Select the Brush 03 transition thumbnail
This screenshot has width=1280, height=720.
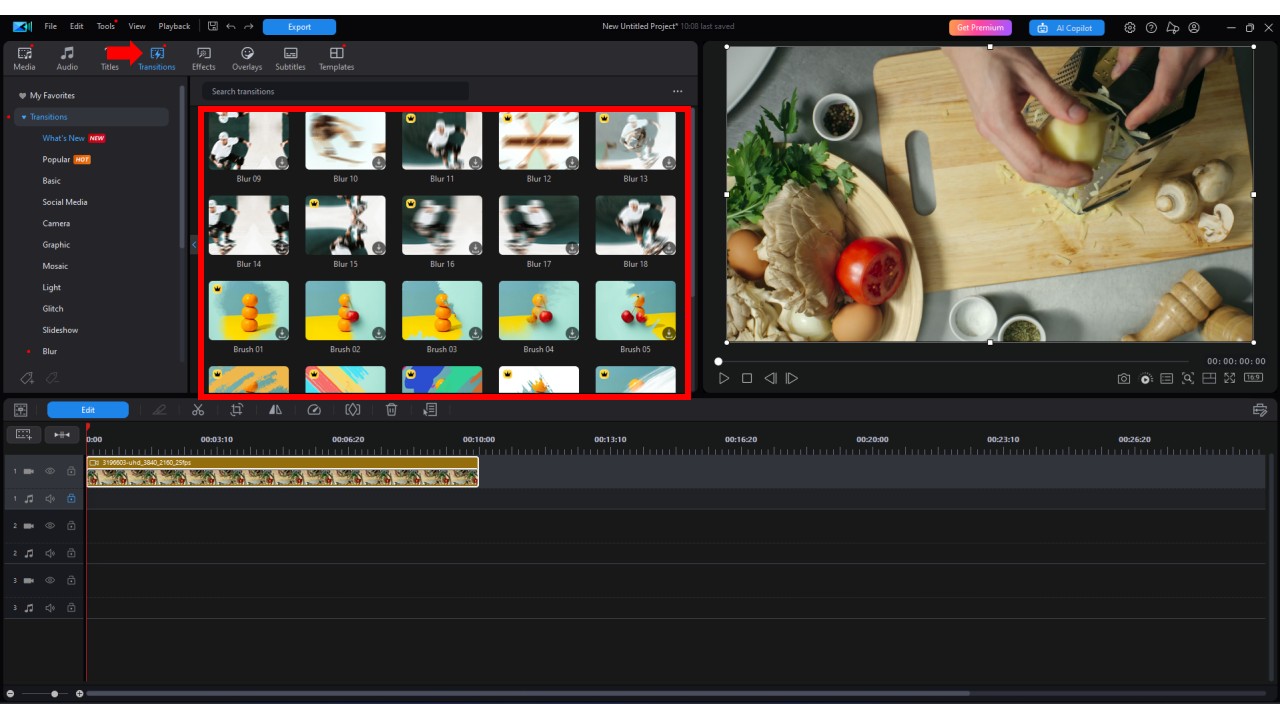pos(442,311)
